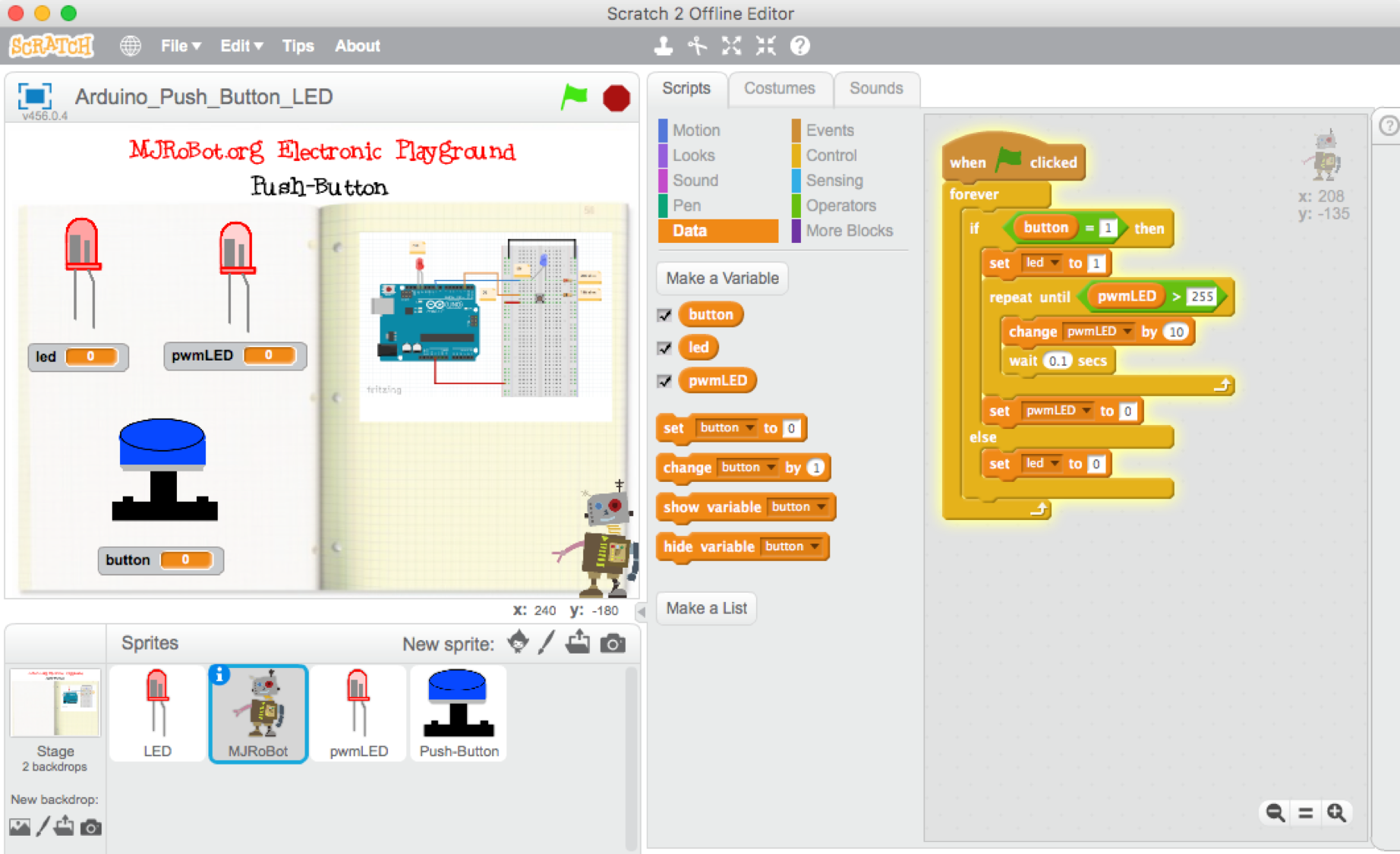Select the scissors delete tool
The image size is (1400, 854).
(696, 46)
